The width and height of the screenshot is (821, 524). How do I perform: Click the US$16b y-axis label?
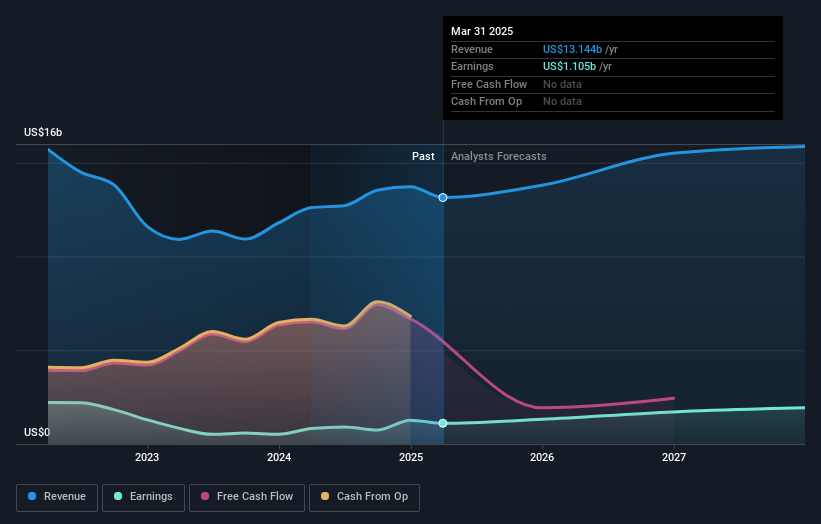tap(43, 132)
